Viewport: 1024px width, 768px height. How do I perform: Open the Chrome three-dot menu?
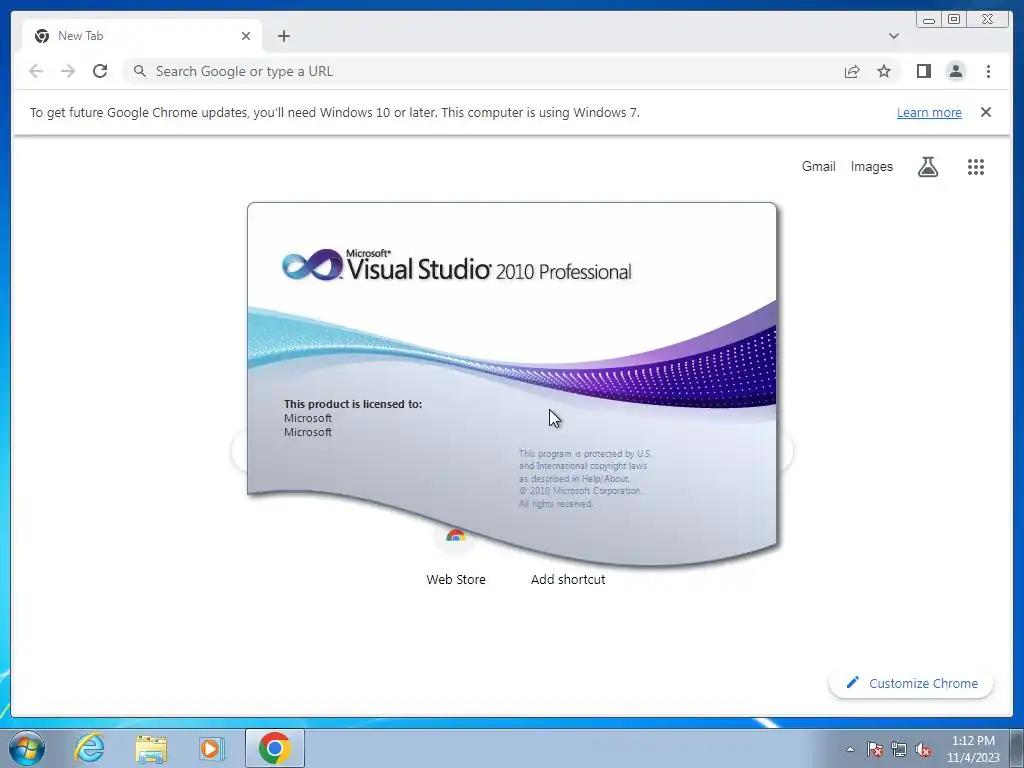pos(988,71)
